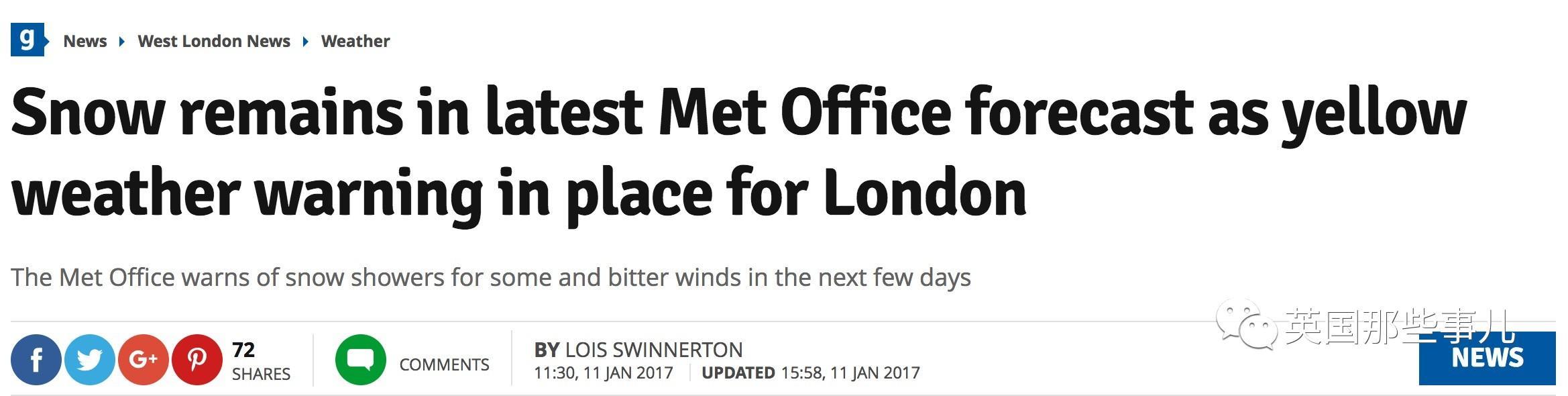
Task: Click the arrow after the News breadcrumb
Action: tap(122, 42)
